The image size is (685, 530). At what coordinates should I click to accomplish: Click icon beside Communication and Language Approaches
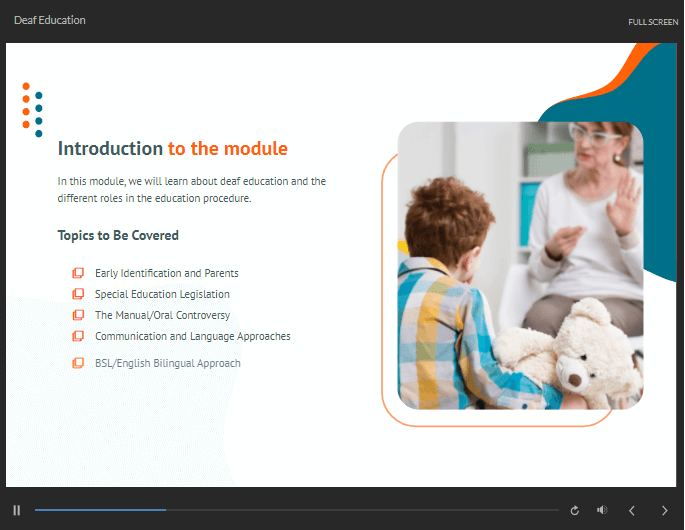click(78, 336)
